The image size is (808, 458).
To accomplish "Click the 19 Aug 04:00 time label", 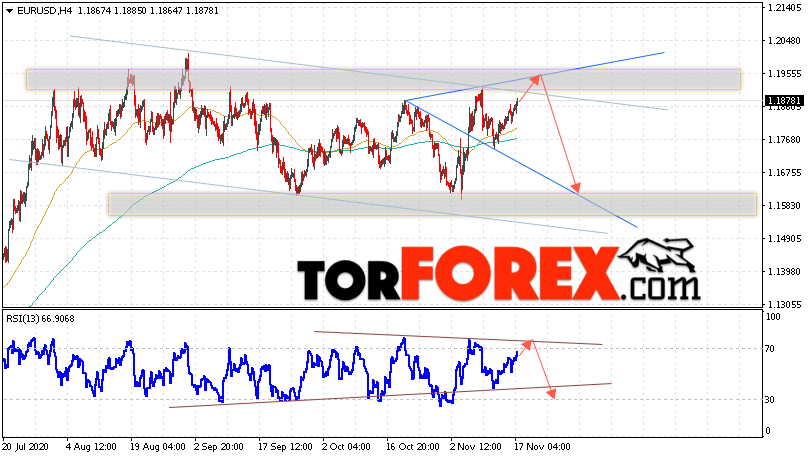I will click(157, 447).
